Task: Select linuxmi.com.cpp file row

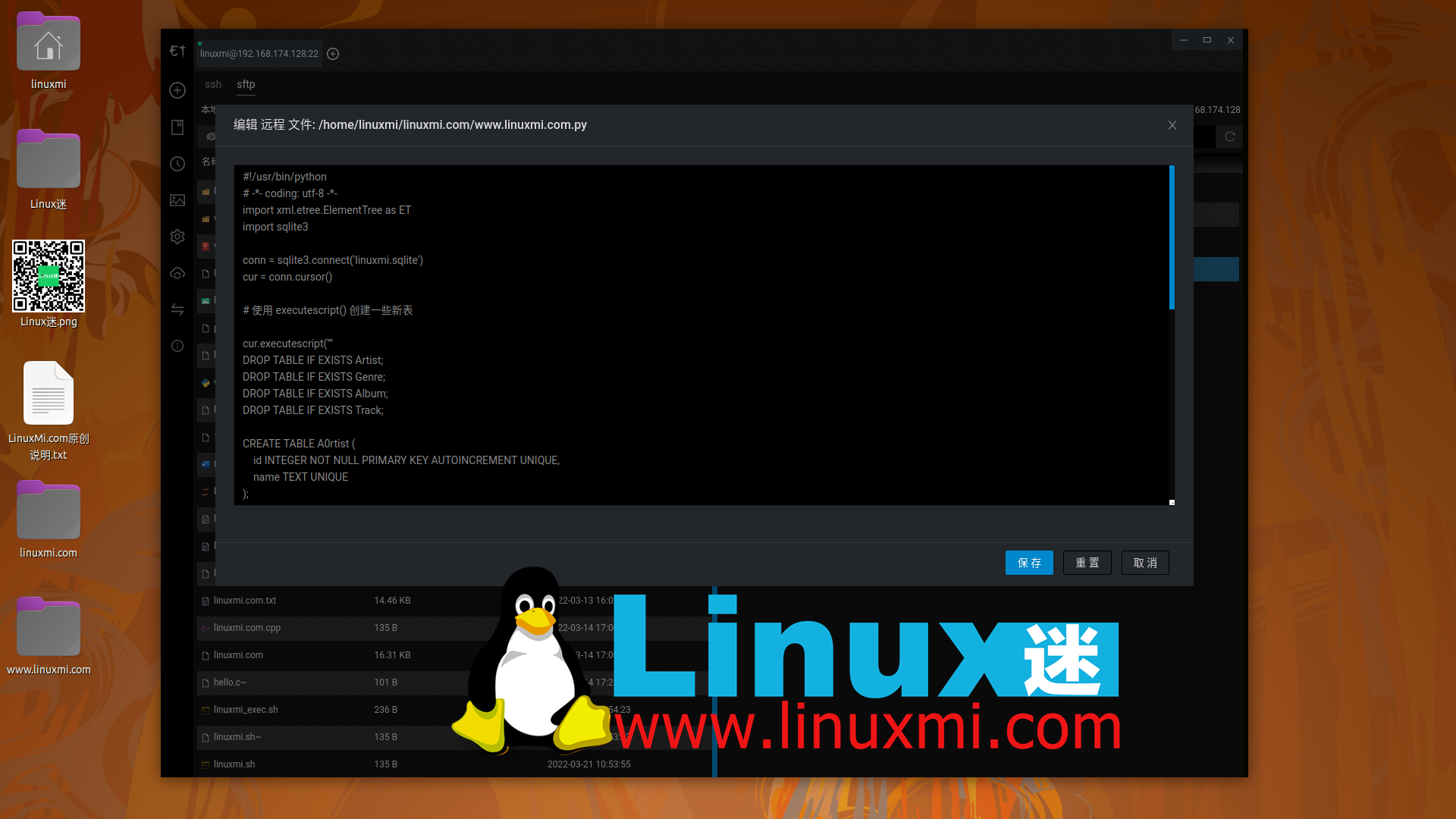Action: pos(455,628)
